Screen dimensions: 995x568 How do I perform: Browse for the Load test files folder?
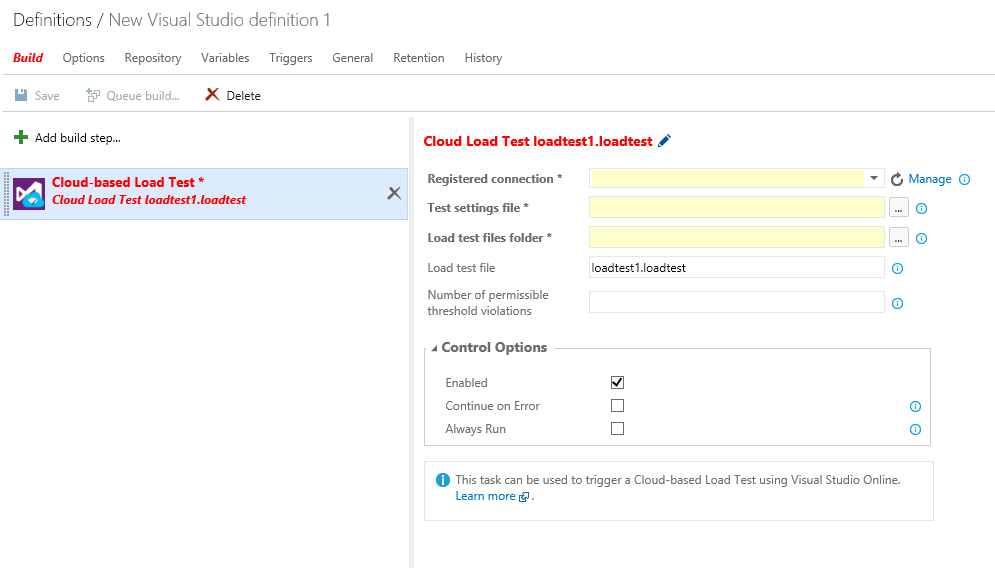899,238
